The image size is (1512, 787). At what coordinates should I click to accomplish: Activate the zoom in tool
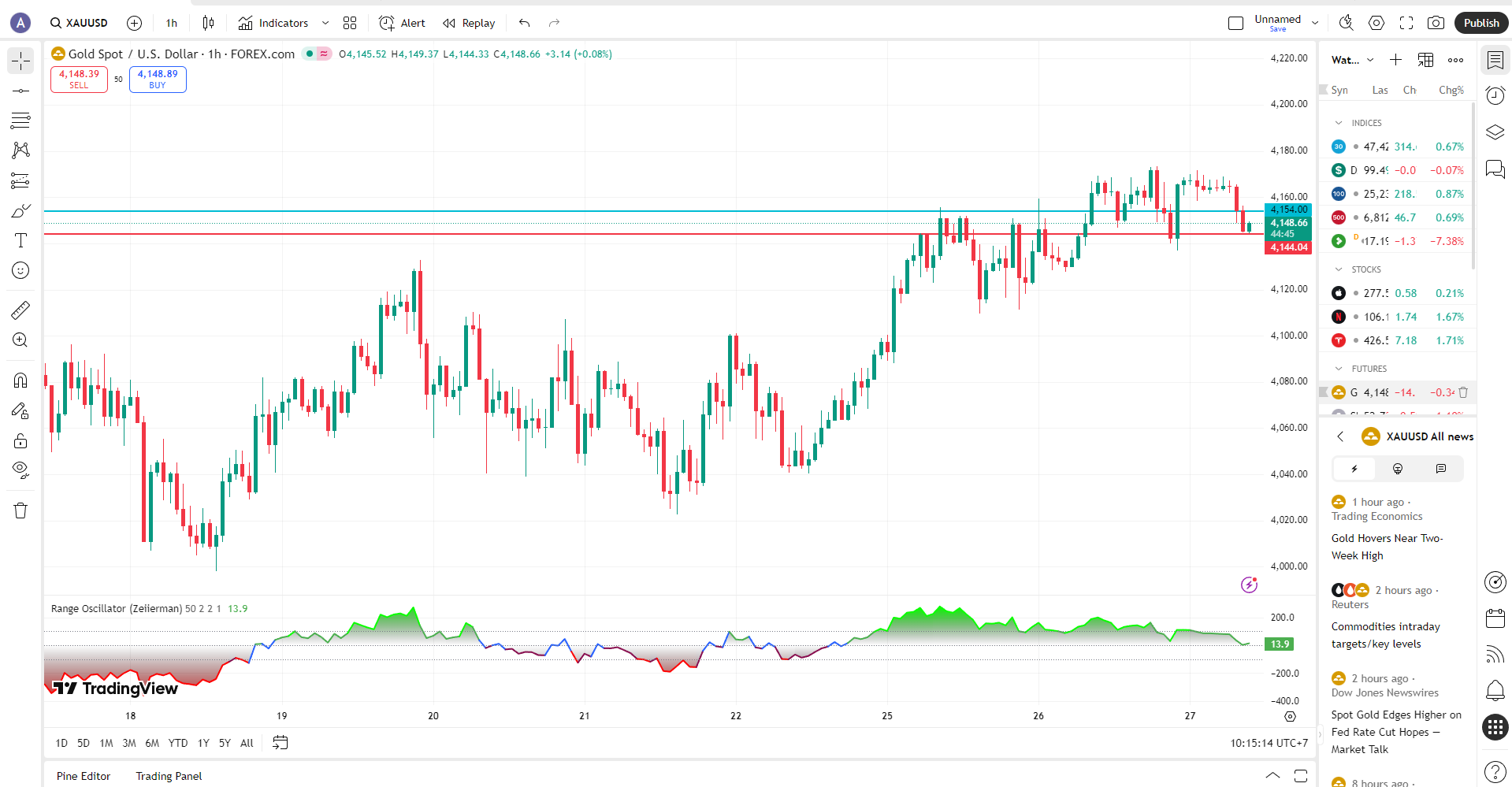coord(20,340)
